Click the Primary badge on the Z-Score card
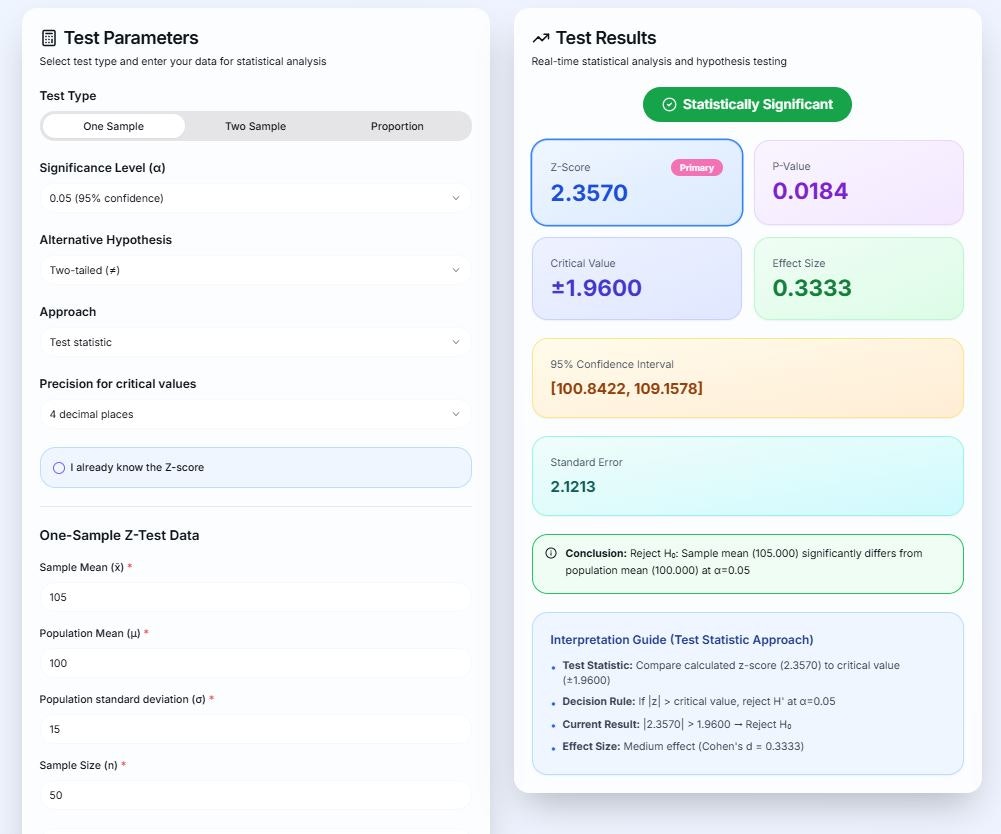Screen dimensions: 1001x834 (x=696, y=168)
